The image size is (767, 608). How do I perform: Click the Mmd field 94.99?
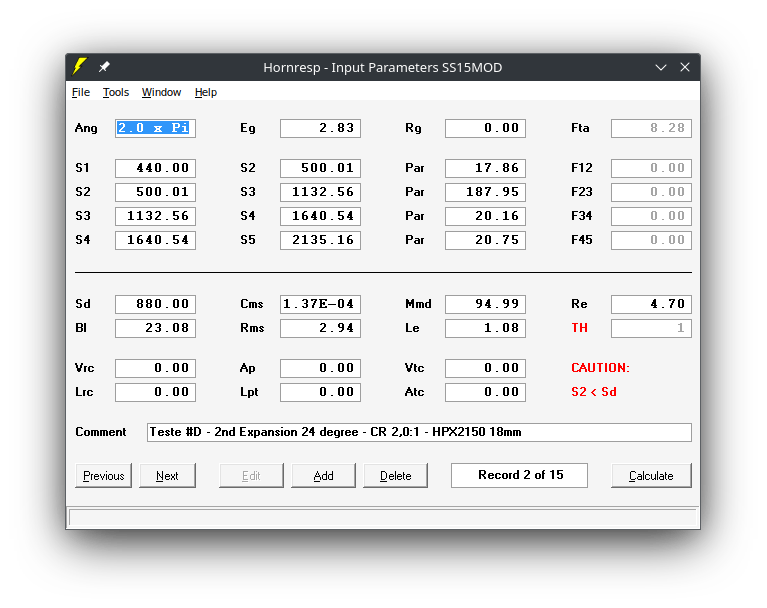[x=485, y=304]
